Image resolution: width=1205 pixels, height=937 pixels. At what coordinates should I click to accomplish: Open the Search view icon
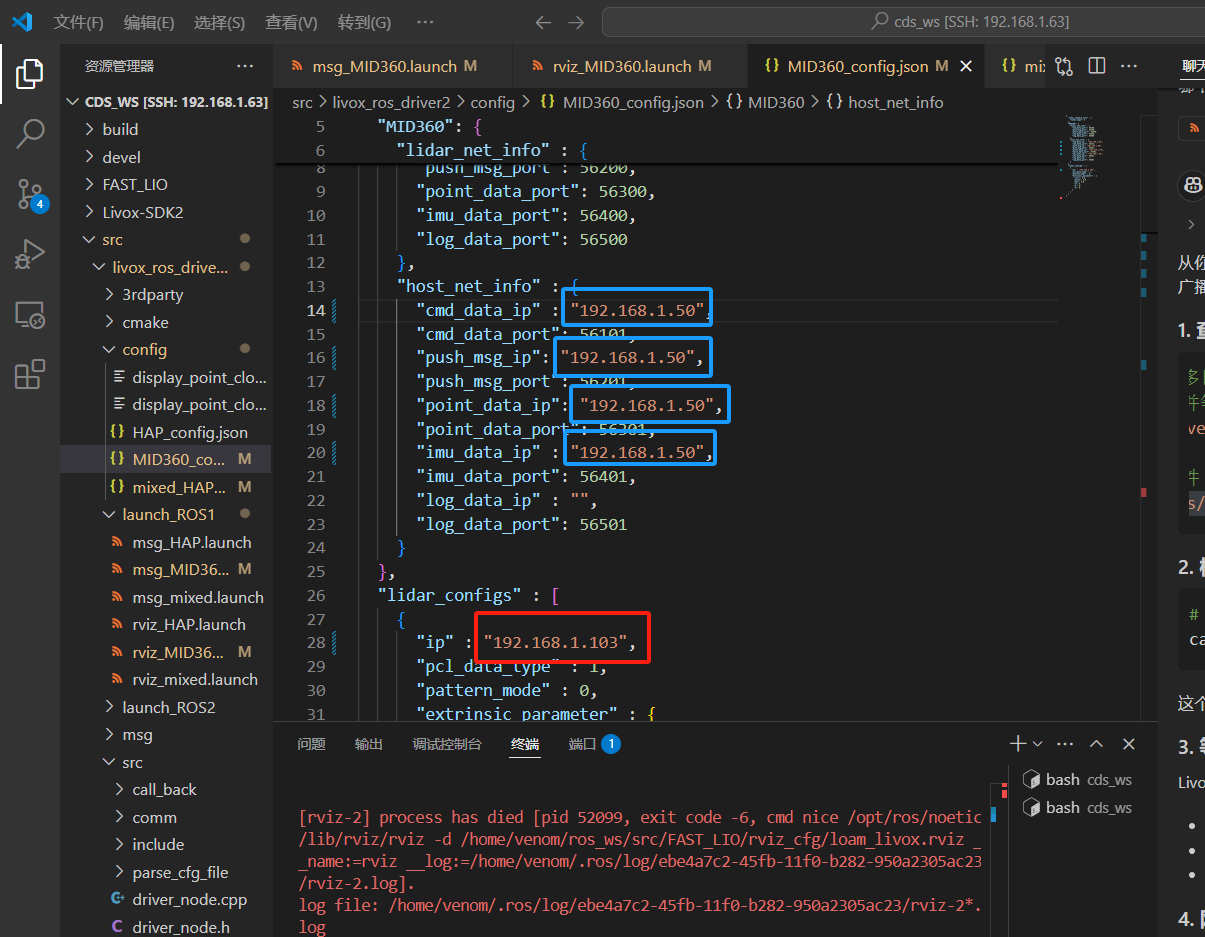click(30, 133)
